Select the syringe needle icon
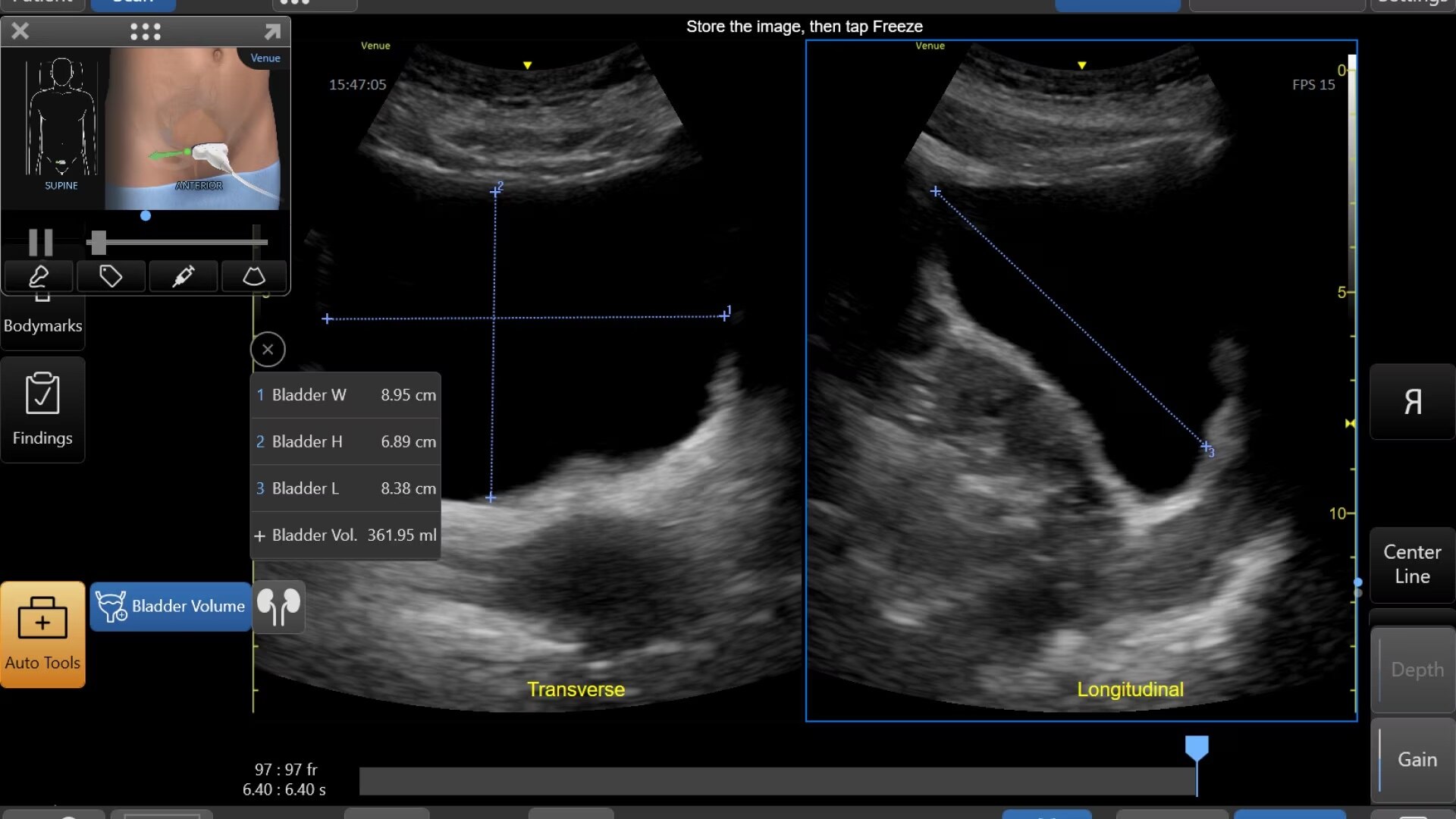This screenshot has width=1456, height=819. click(184, 276)
